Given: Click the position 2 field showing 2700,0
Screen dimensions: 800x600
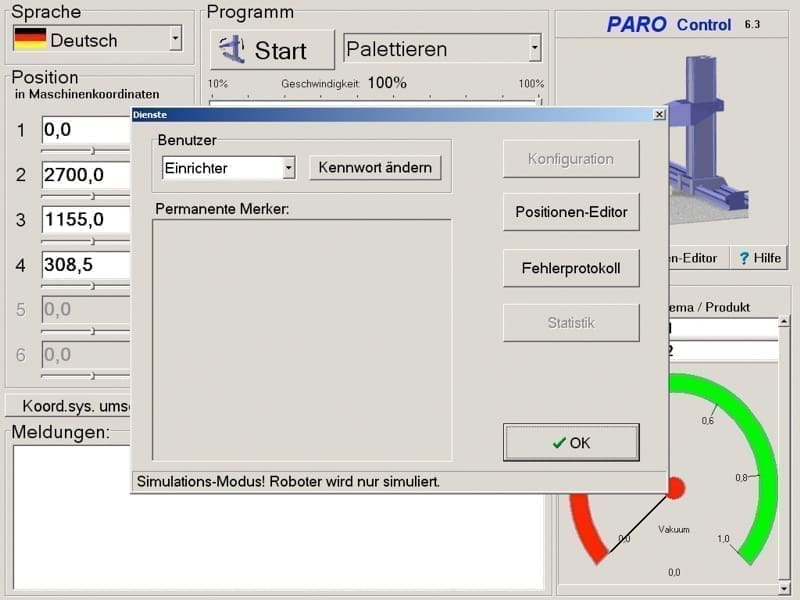Looking at the screenshot, I should tap(86, 175).
